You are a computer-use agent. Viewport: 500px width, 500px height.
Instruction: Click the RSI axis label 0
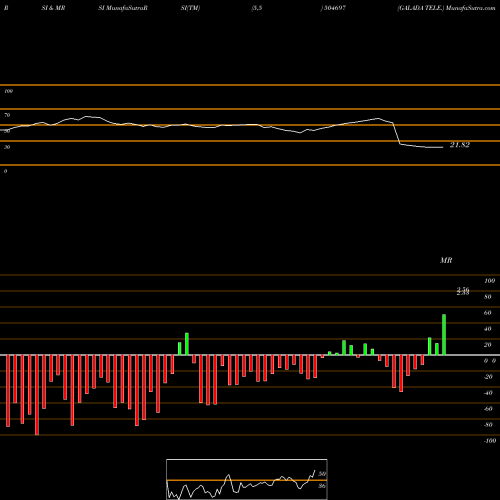[x=5, y=171]
